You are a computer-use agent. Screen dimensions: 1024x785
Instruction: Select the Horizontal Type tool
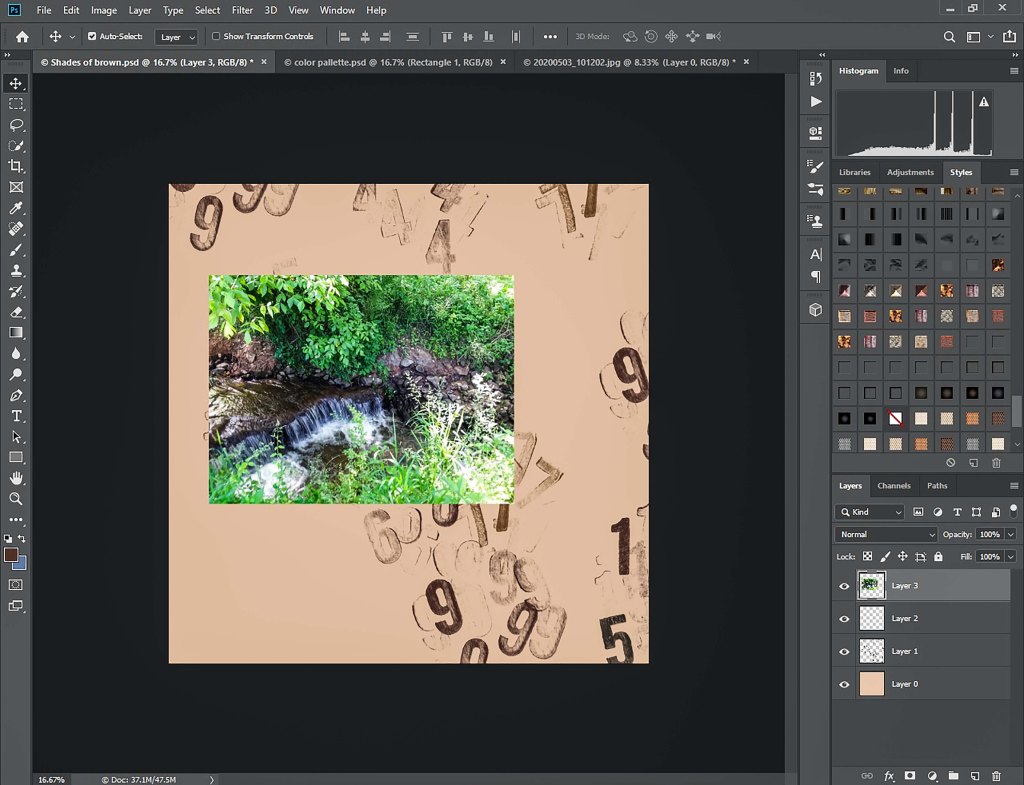[16, 416]
